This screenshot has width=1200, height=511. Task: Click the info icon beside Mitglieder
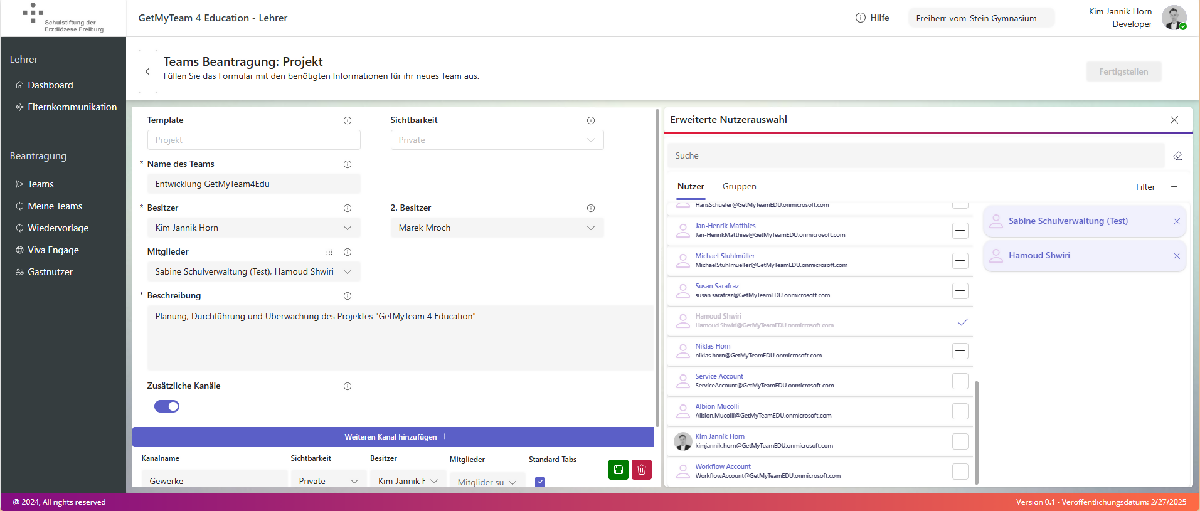[x=348, y=252]
